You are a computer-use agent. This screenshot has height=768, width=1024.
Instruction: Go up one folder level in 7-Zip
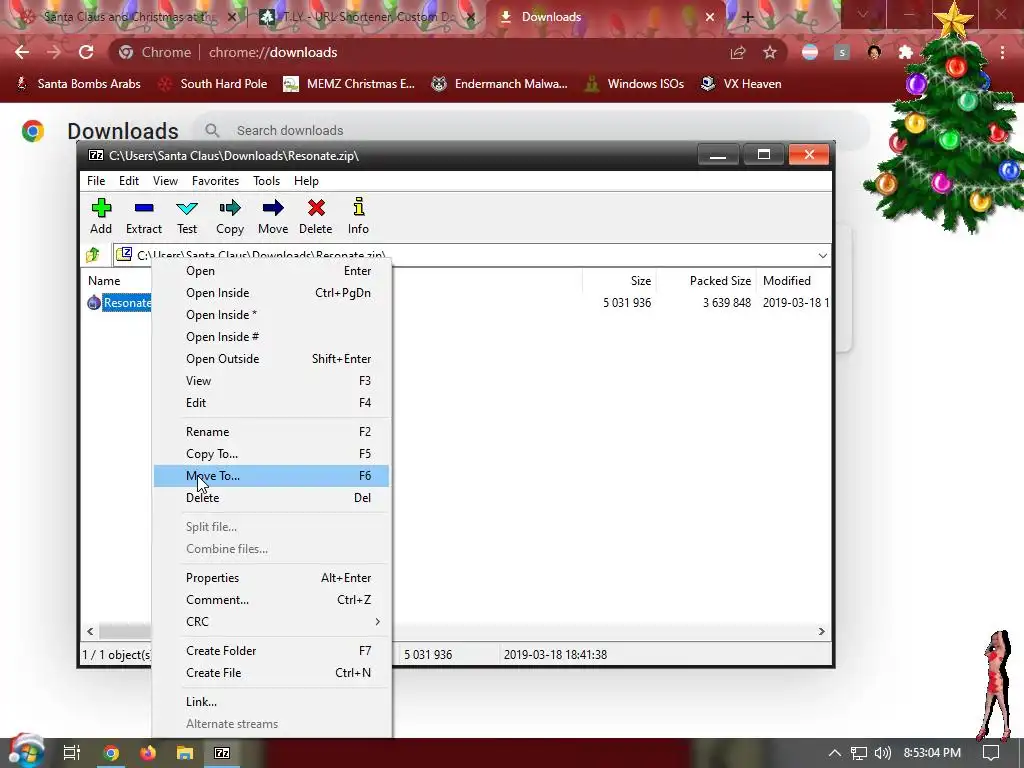(93, 255)
